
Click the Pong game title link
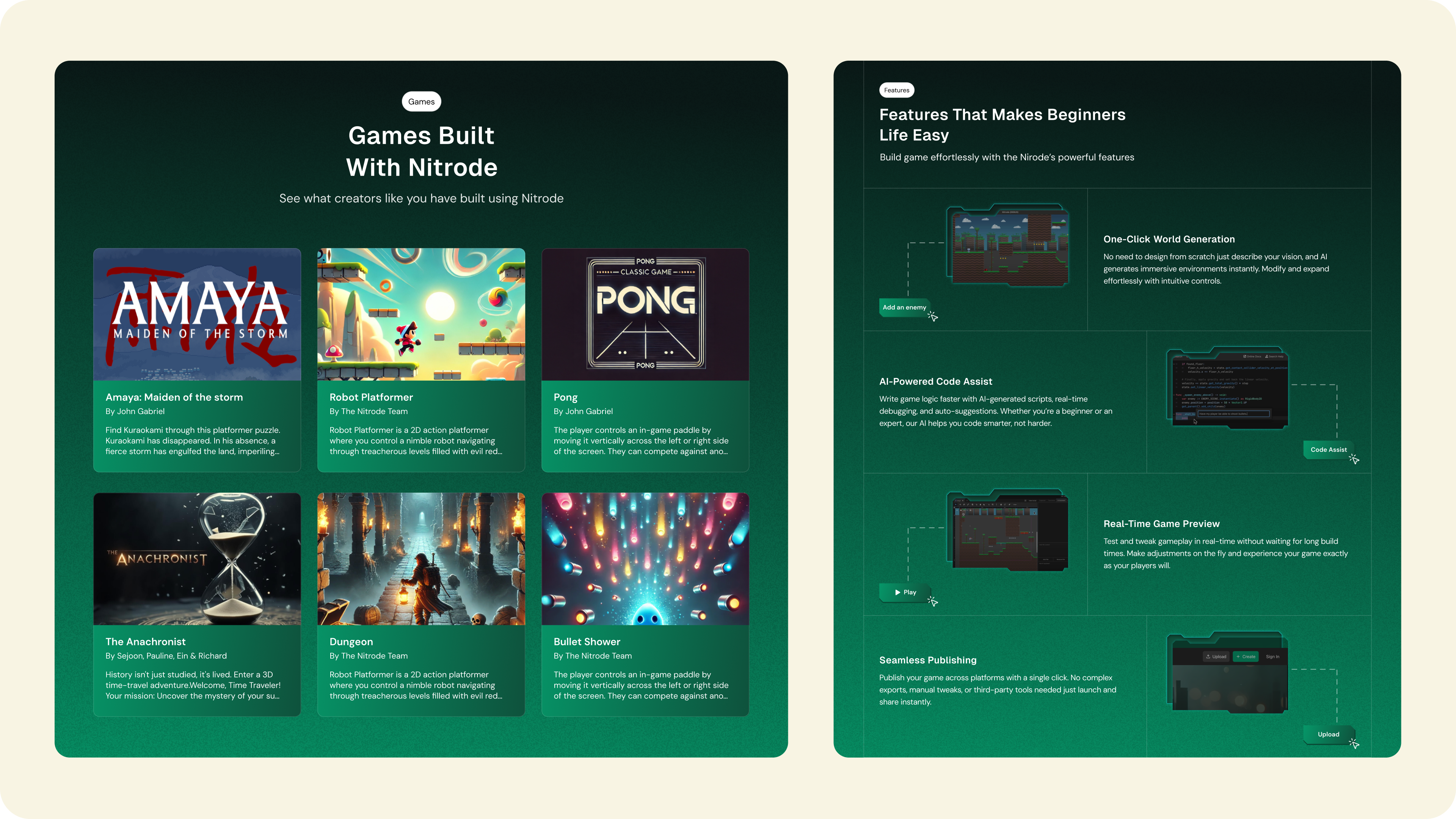565,397
